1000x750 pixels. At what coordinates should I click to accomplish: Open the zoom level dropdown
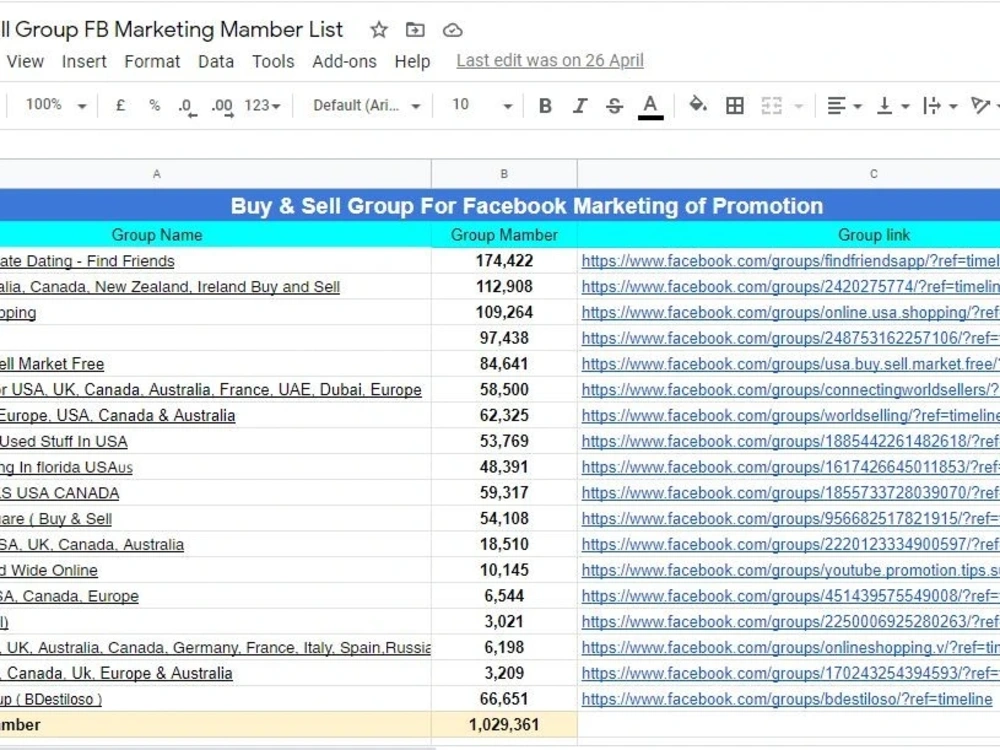[52, 105]
